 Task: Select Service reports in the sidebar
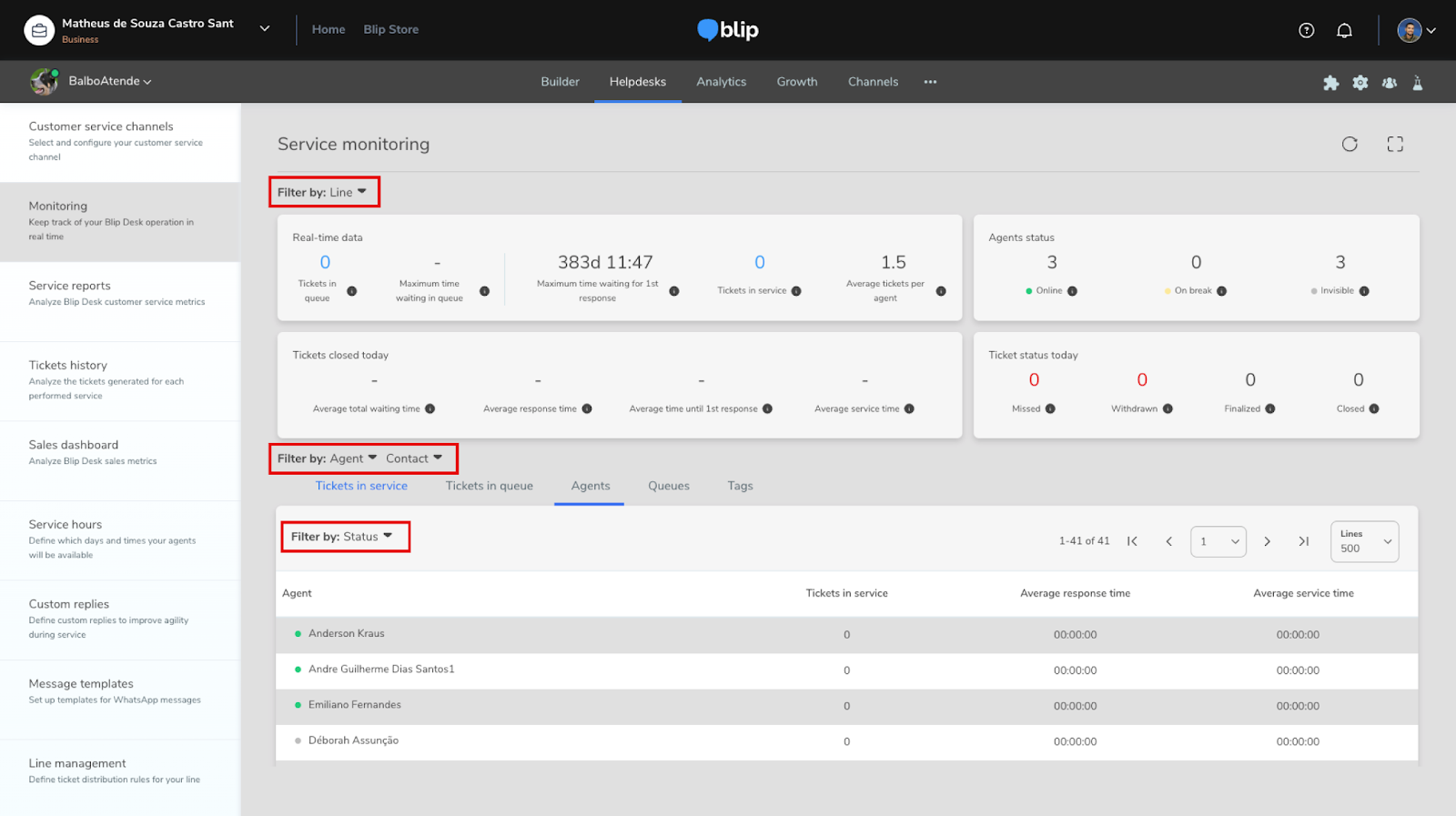[70, 286]
